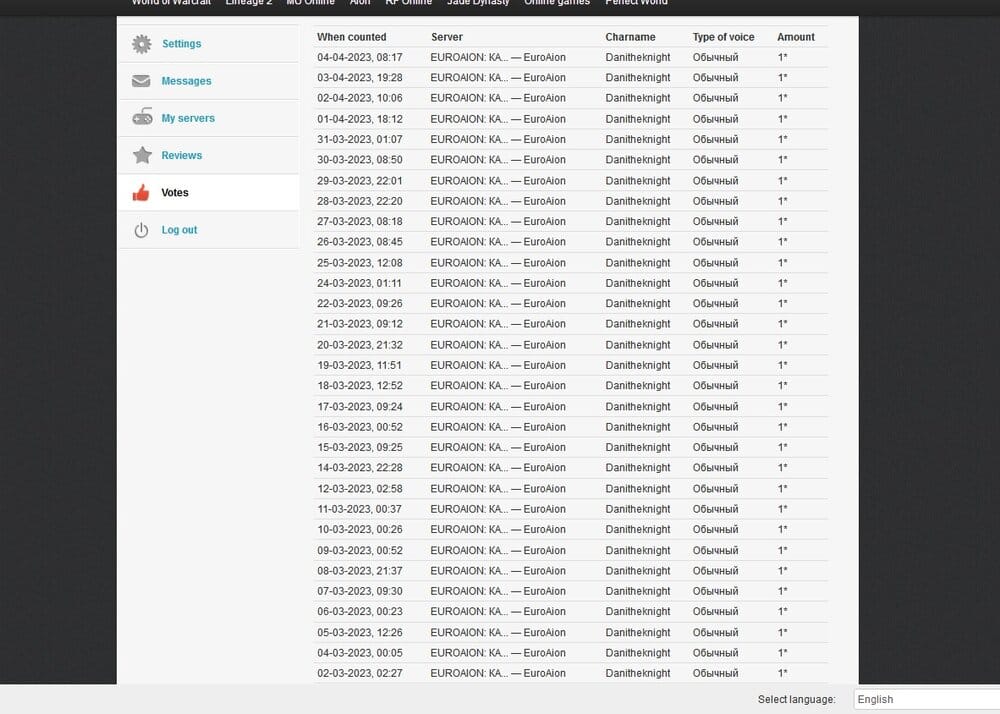Image resolution: width=1000 pixels, height=714 pixels.
Task: Click the envelope icon beside Messages
Action: pos(142,81)
